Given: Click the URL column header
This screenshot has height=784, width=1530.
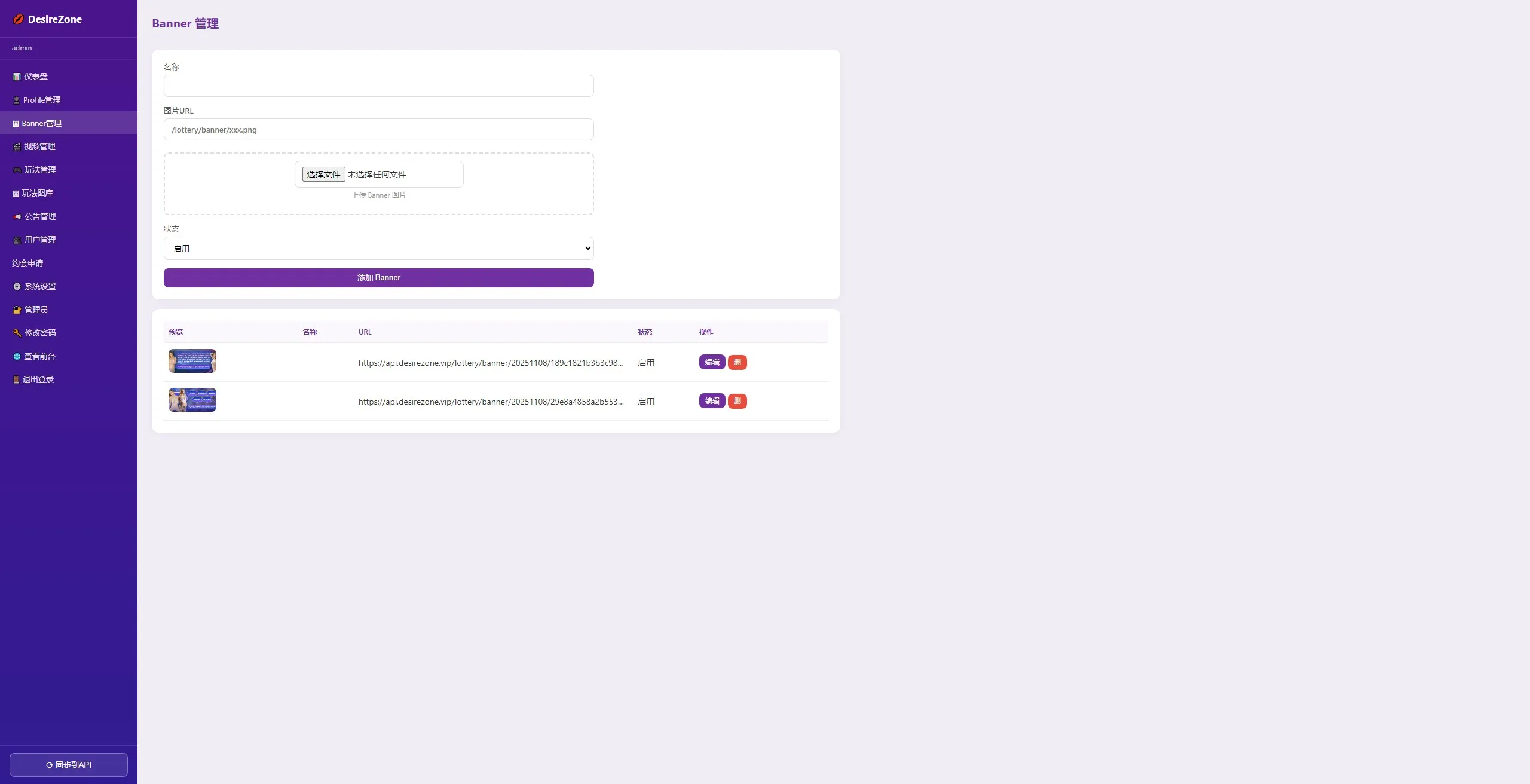Looking at the screenshot, I should 365,332.
